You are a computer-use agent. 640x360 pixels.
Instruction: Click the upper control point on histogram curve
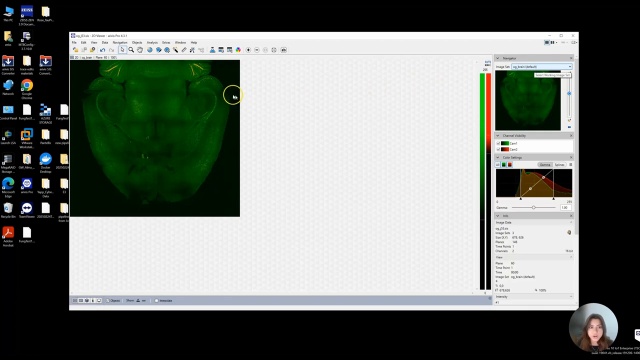point(543,178)
